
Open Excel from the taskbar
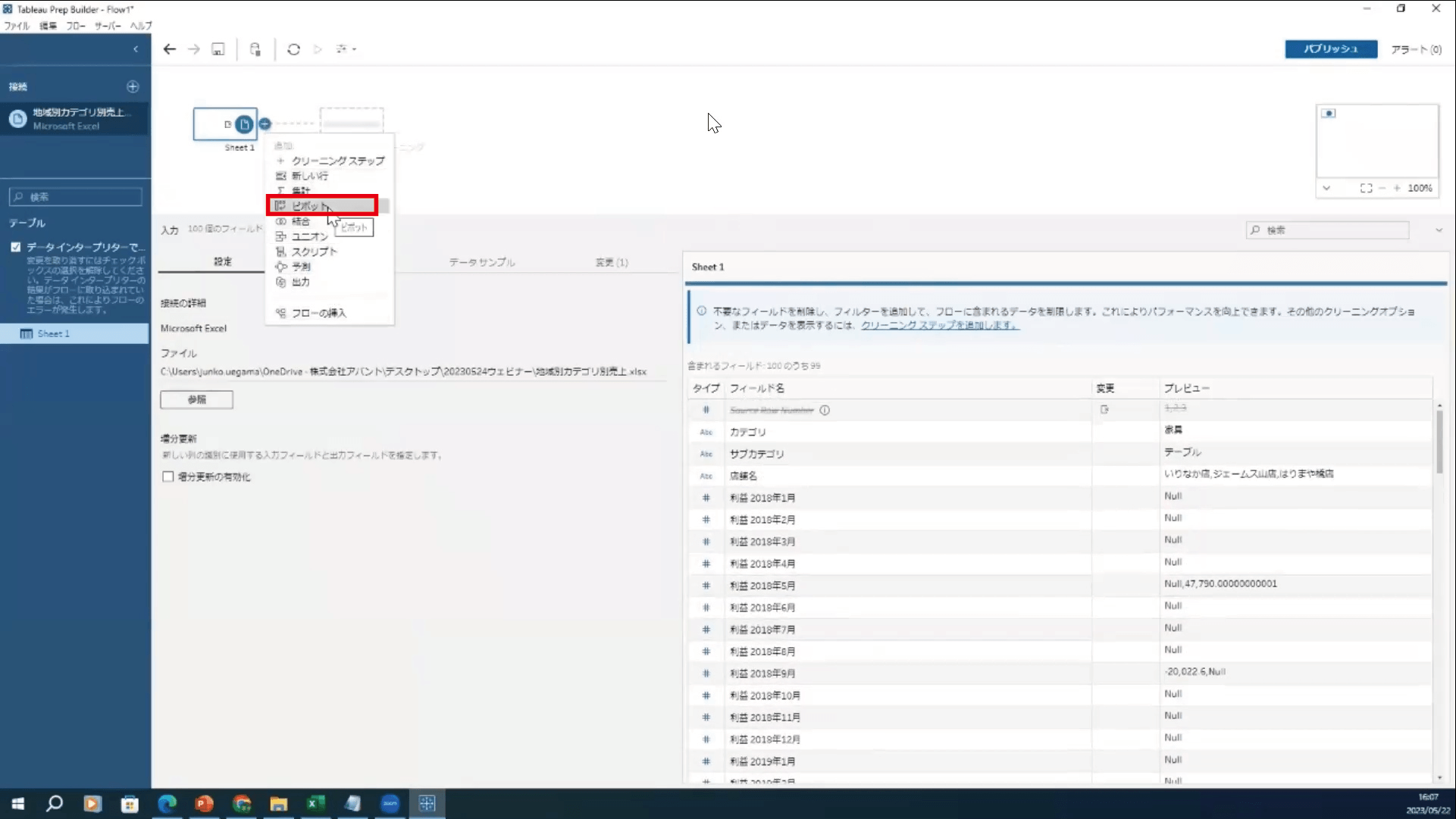click(315, 803)
